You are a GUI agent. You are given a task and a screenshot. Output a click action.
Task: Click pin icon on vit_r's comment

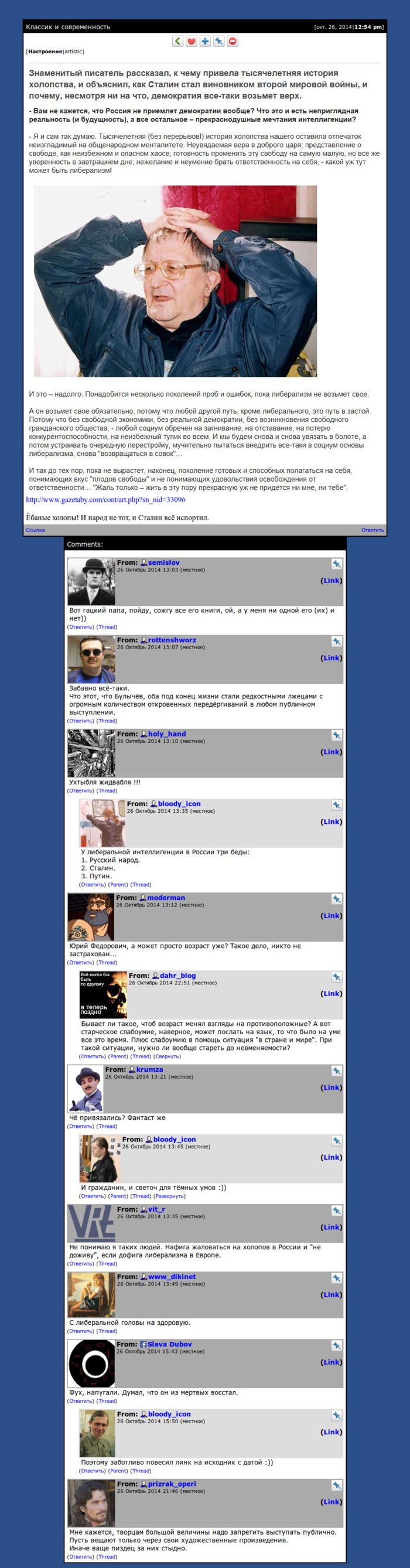click(336, 1210)
